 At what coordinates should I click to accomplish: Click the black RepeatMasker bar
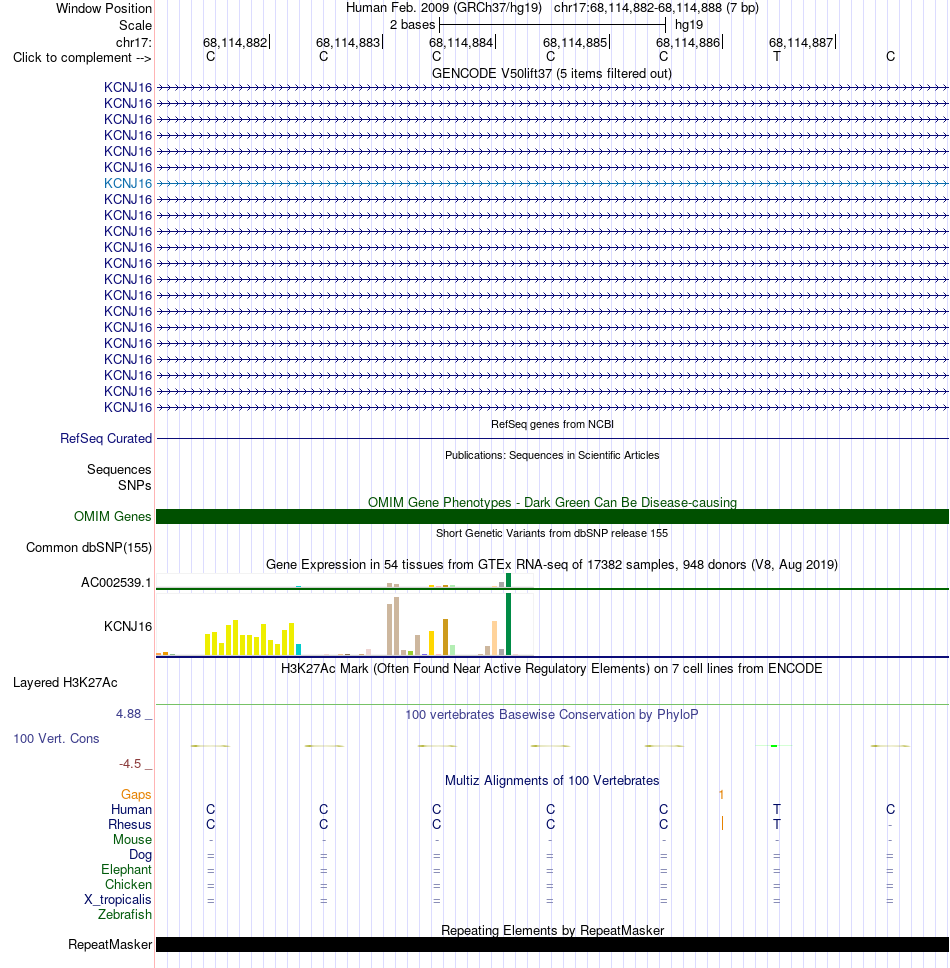point(552,945)
